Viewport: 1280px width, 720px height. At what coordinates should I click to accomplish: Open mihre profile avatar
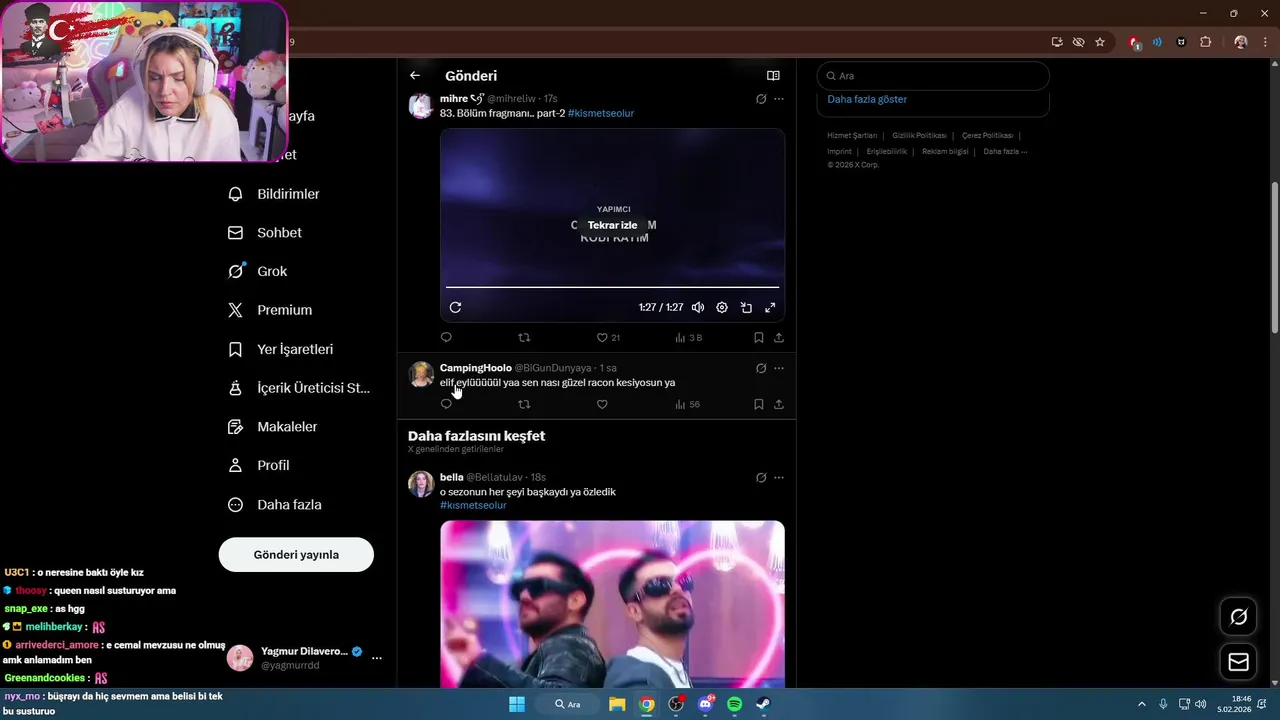click(421, 106)
